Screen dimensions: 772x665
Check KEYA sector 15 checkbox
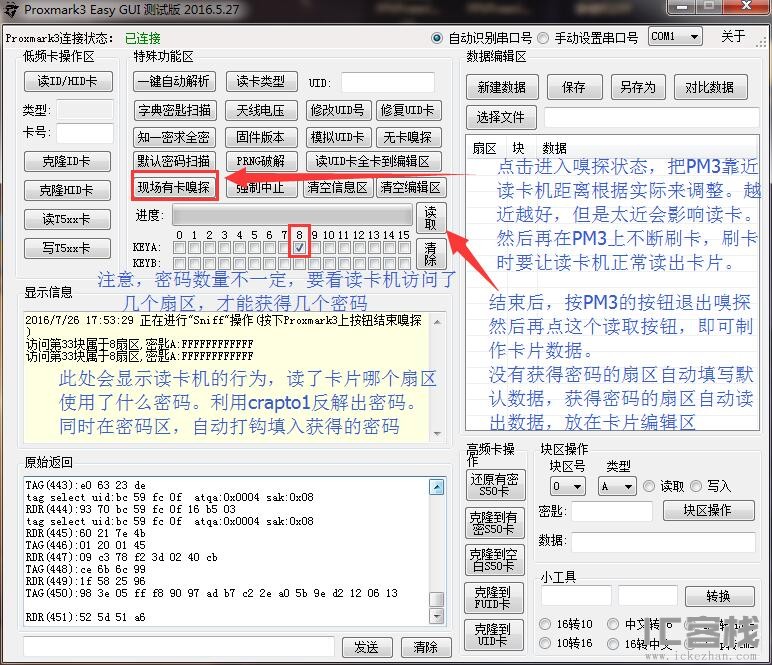[404, 248]
